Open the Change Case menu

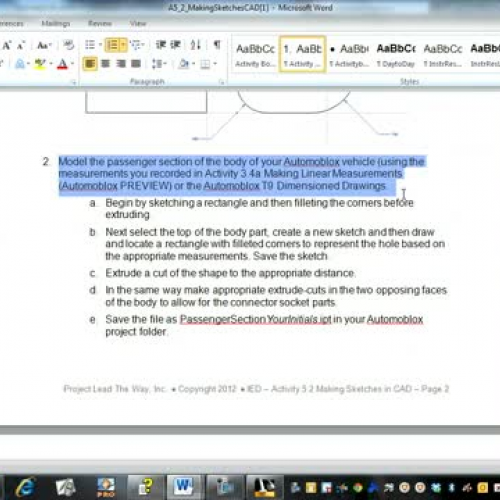pos(44,45)
